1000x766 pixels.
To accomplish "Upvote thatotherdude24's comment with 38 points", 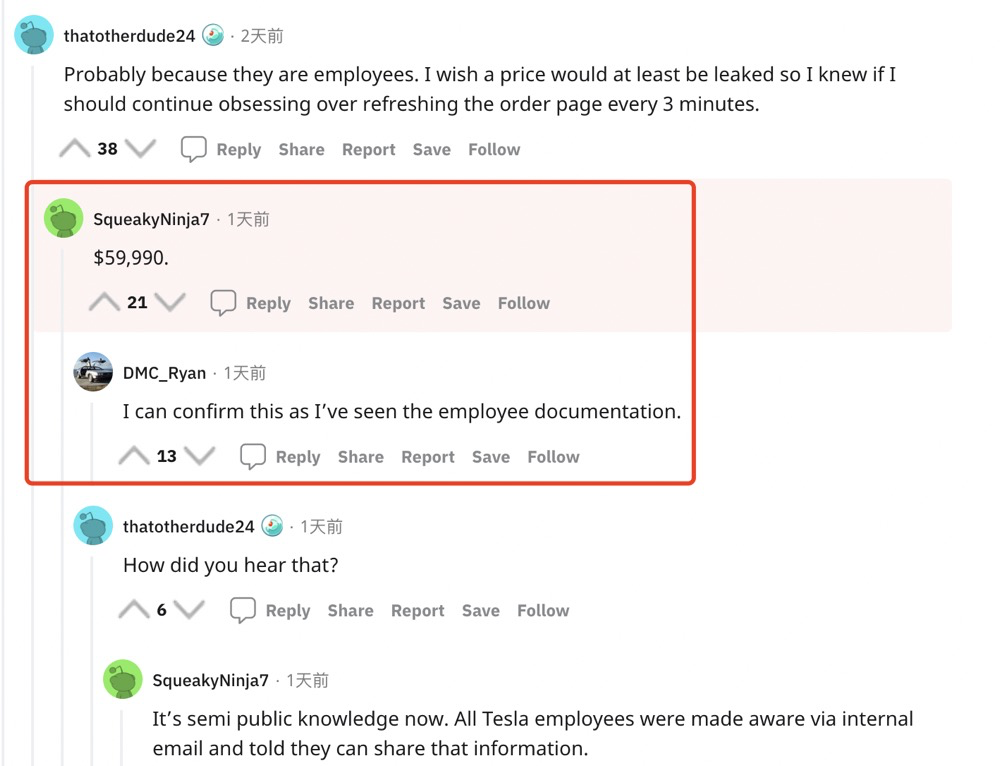I will click(x=75, y=149).
